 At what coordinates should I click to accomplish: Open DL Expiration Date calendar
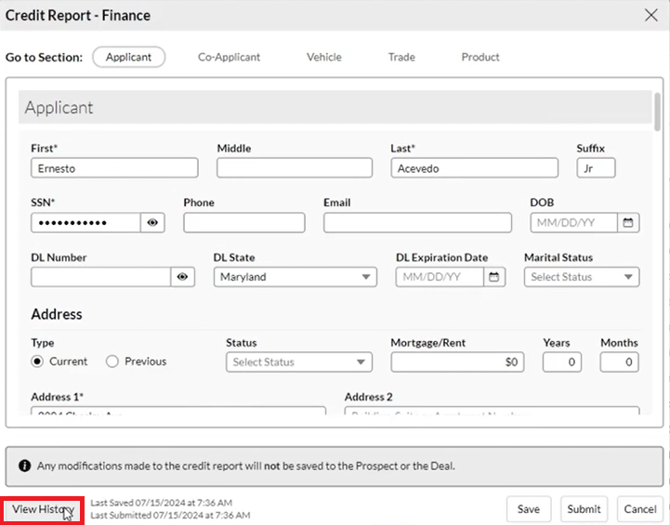[494, 277]
